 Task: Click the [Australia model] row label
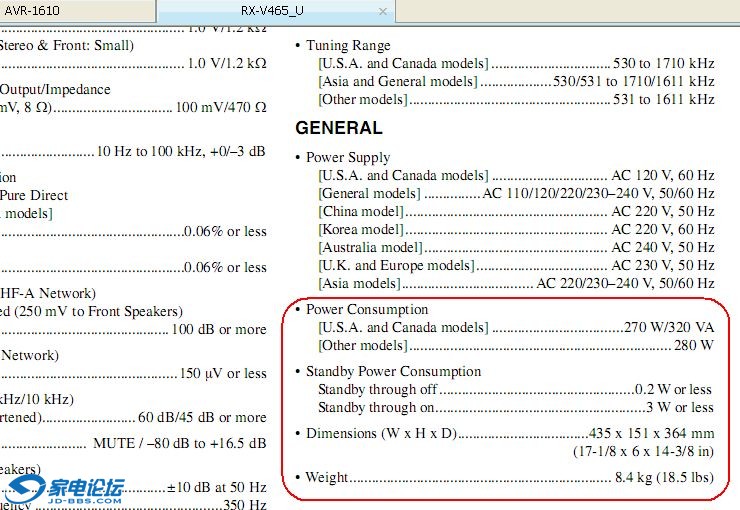[370, 247]
